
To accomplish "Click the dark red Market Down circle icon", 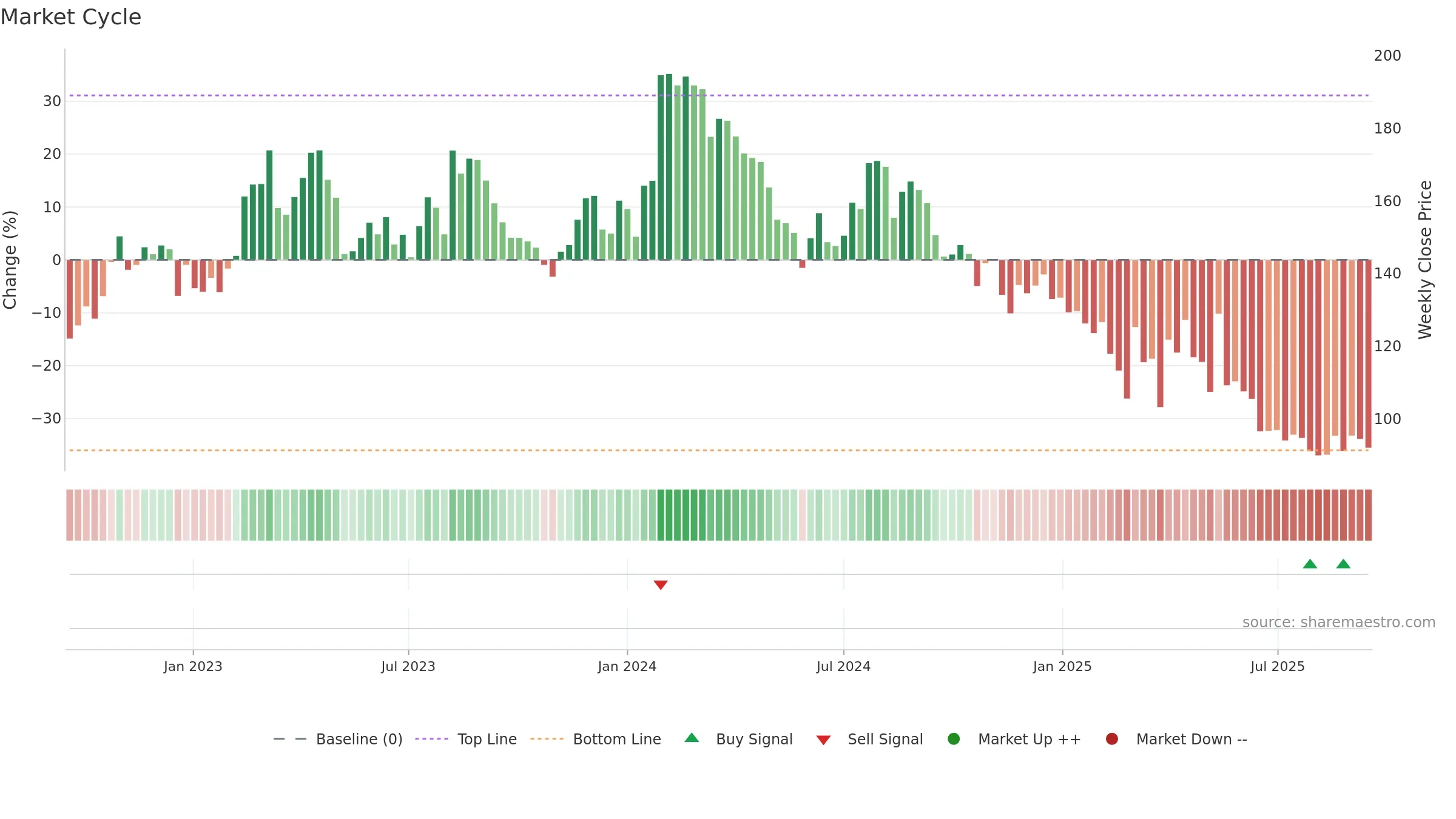I will click(1112, 739).
